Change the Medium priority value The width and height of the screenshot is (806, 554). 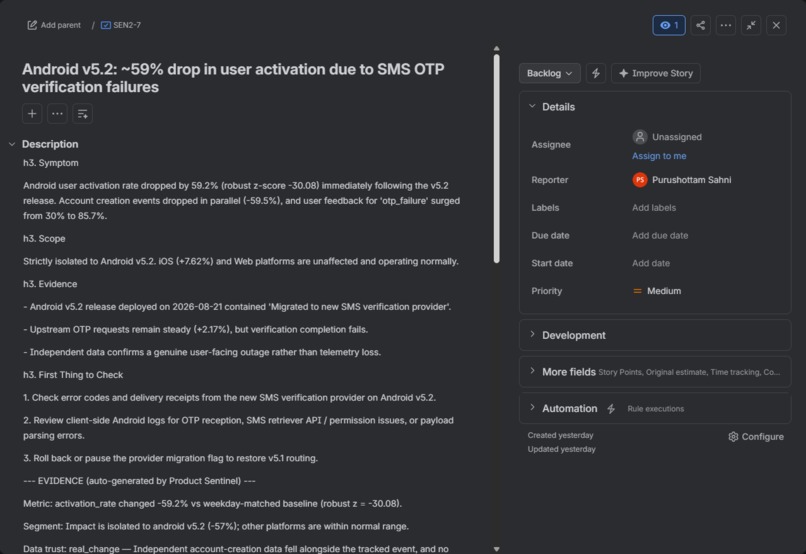[x=657, y=291]
